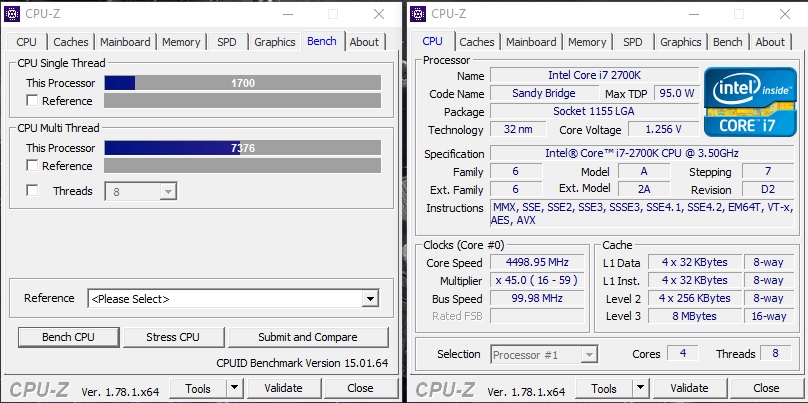Screen dimensions: 808x403
Task: Open Graphics tab in left window
Action: 275,42
